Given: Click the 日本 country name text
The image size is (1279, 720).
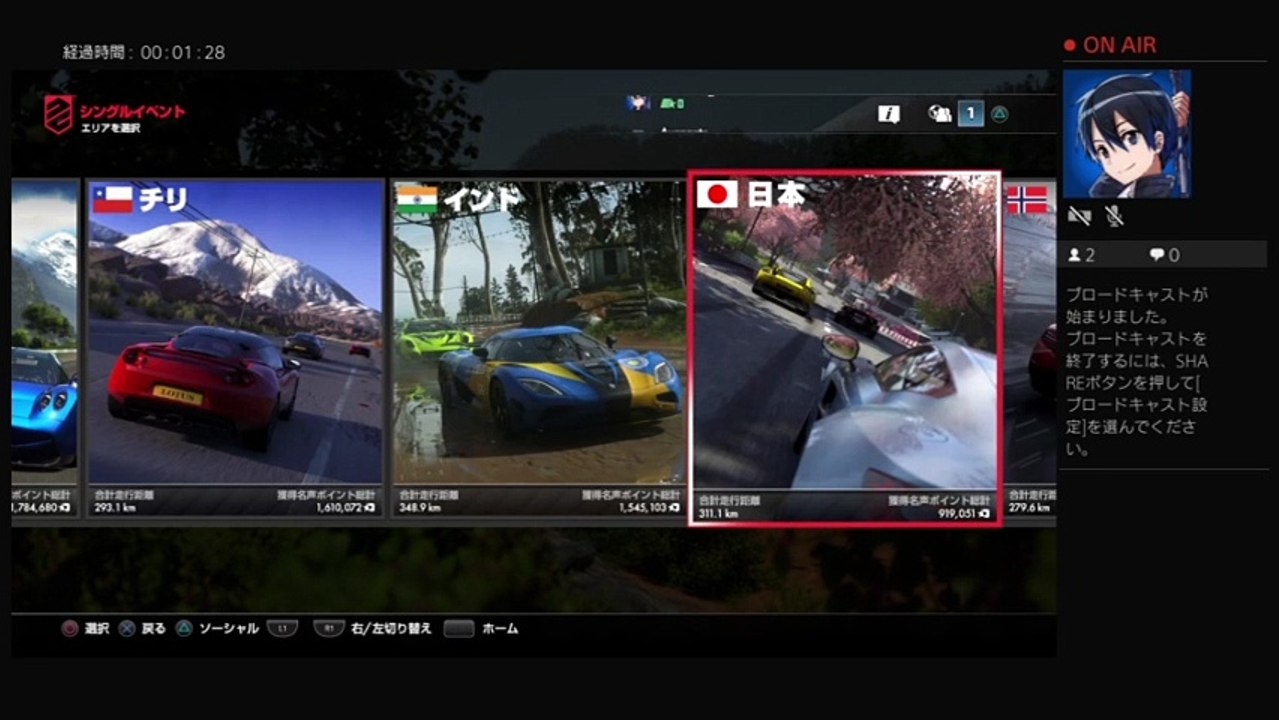Looking at the screenshot, I should (776, 195).
